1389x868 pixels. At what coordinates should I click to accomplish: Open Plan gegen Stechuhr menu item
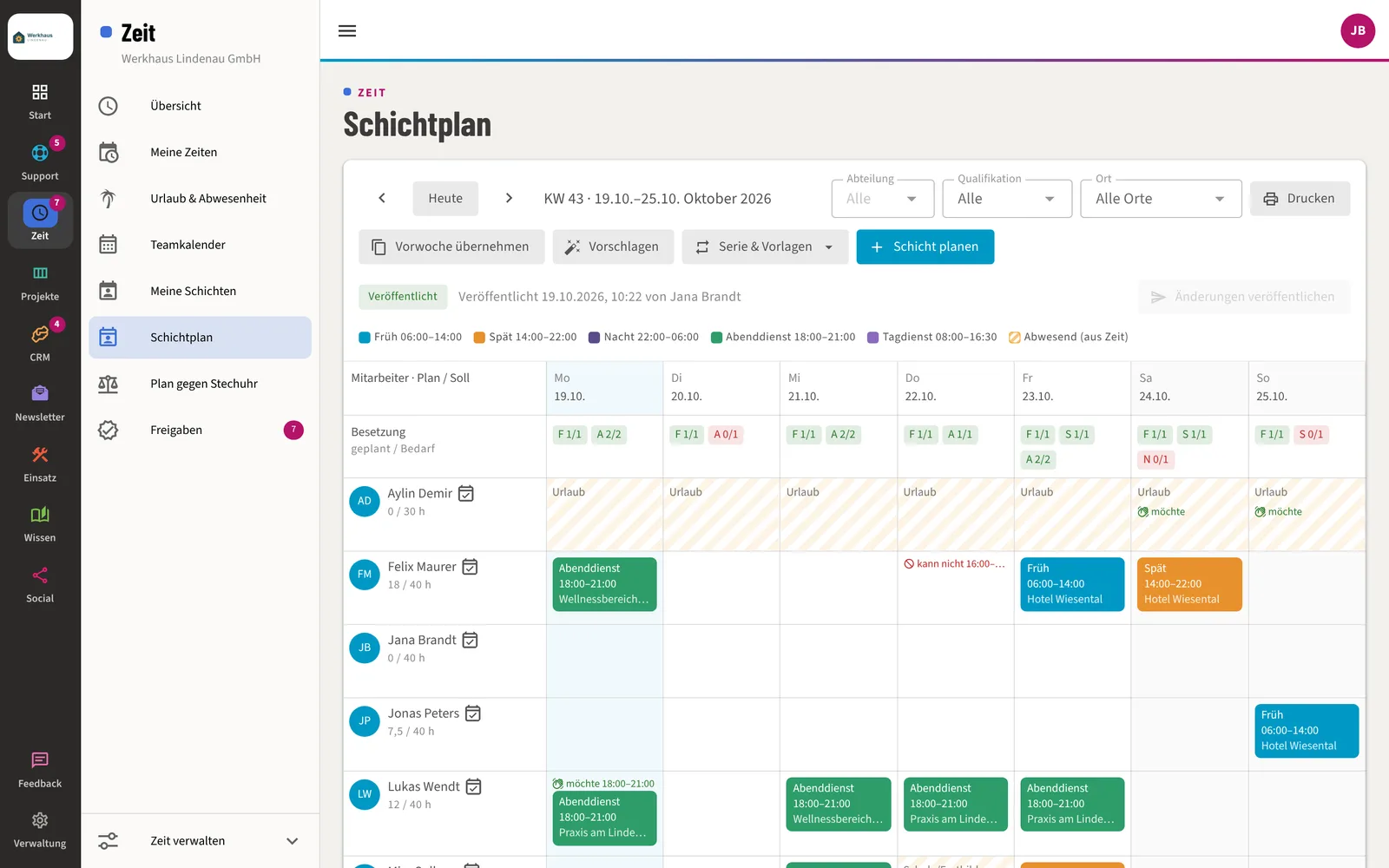(x=200, y=384)
